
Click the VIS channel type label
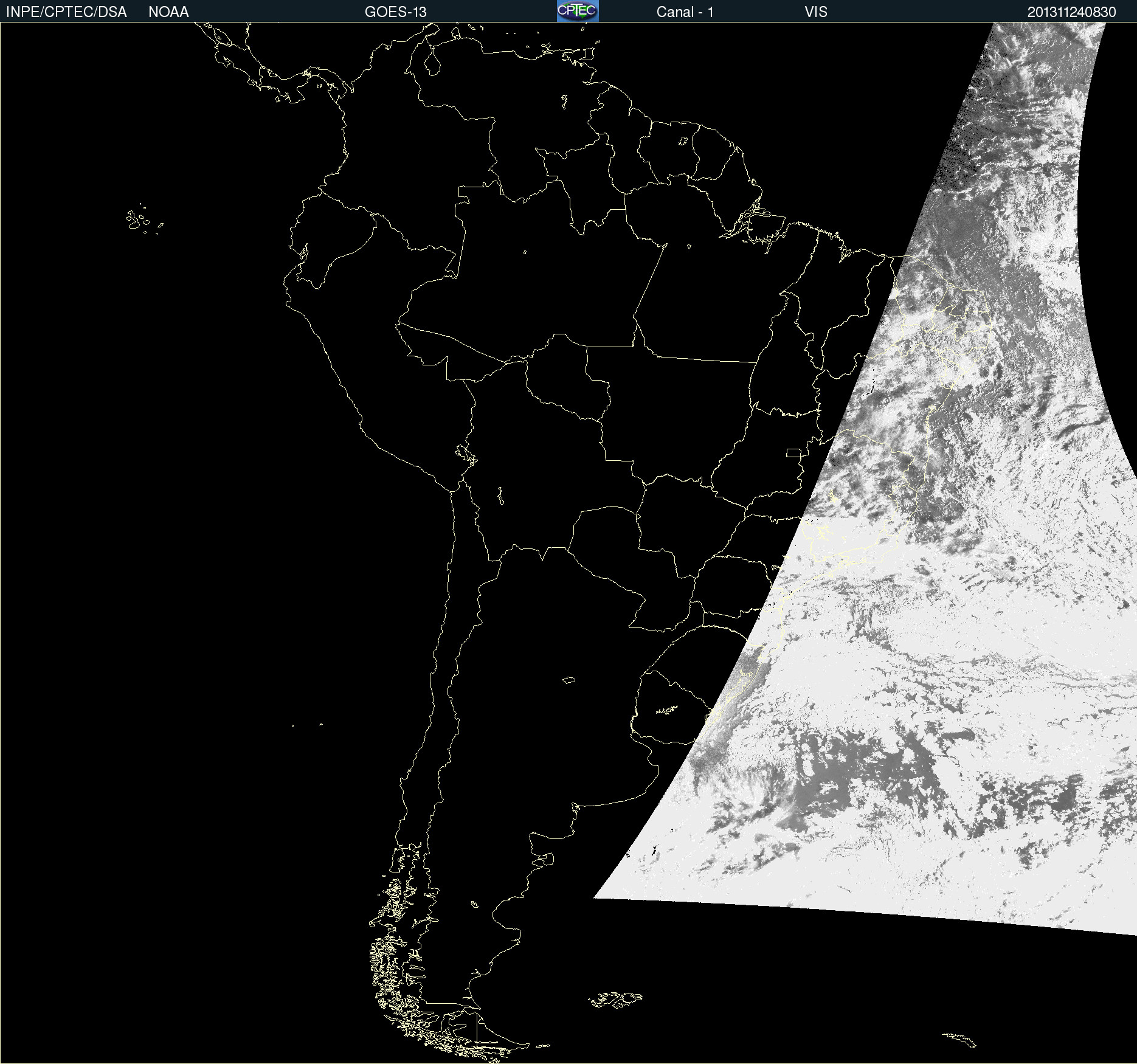tap(815, 12)
